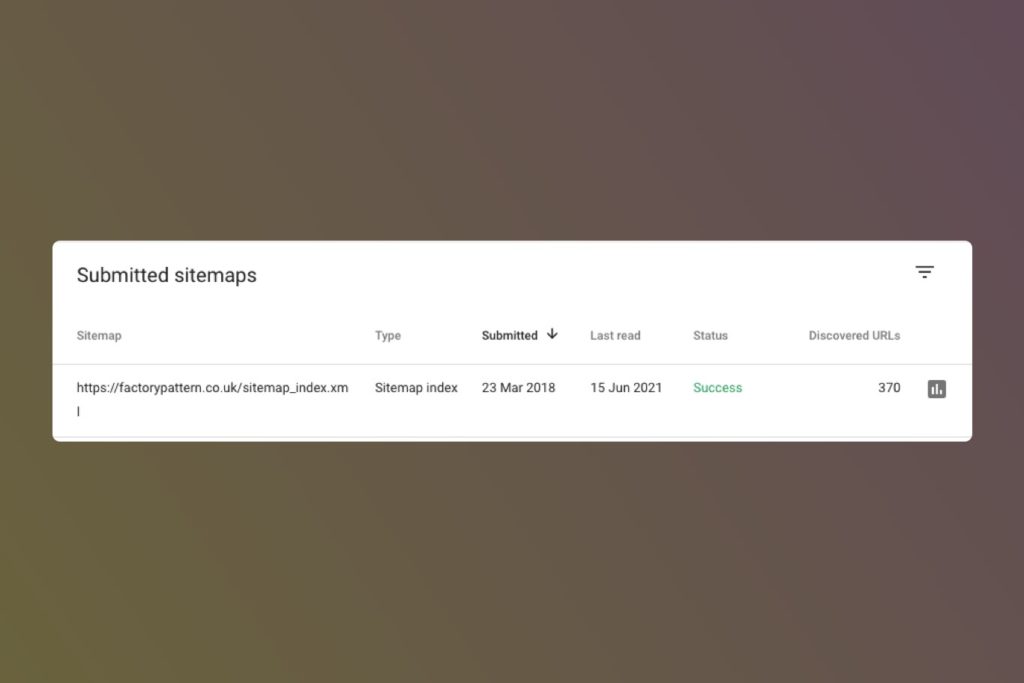Click the Status column header
Screen dimensions: 1024x683
(x=710, y=335)
